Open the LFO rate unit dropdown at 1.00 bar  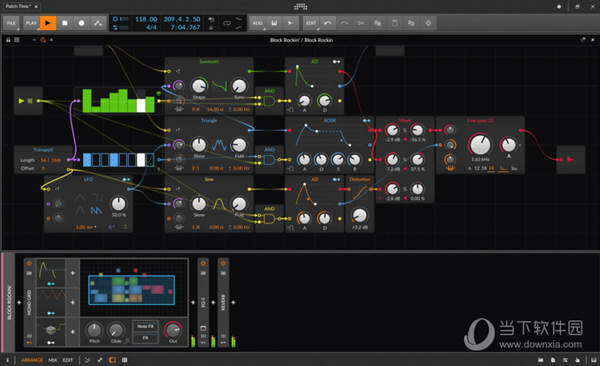pos(86,227)
